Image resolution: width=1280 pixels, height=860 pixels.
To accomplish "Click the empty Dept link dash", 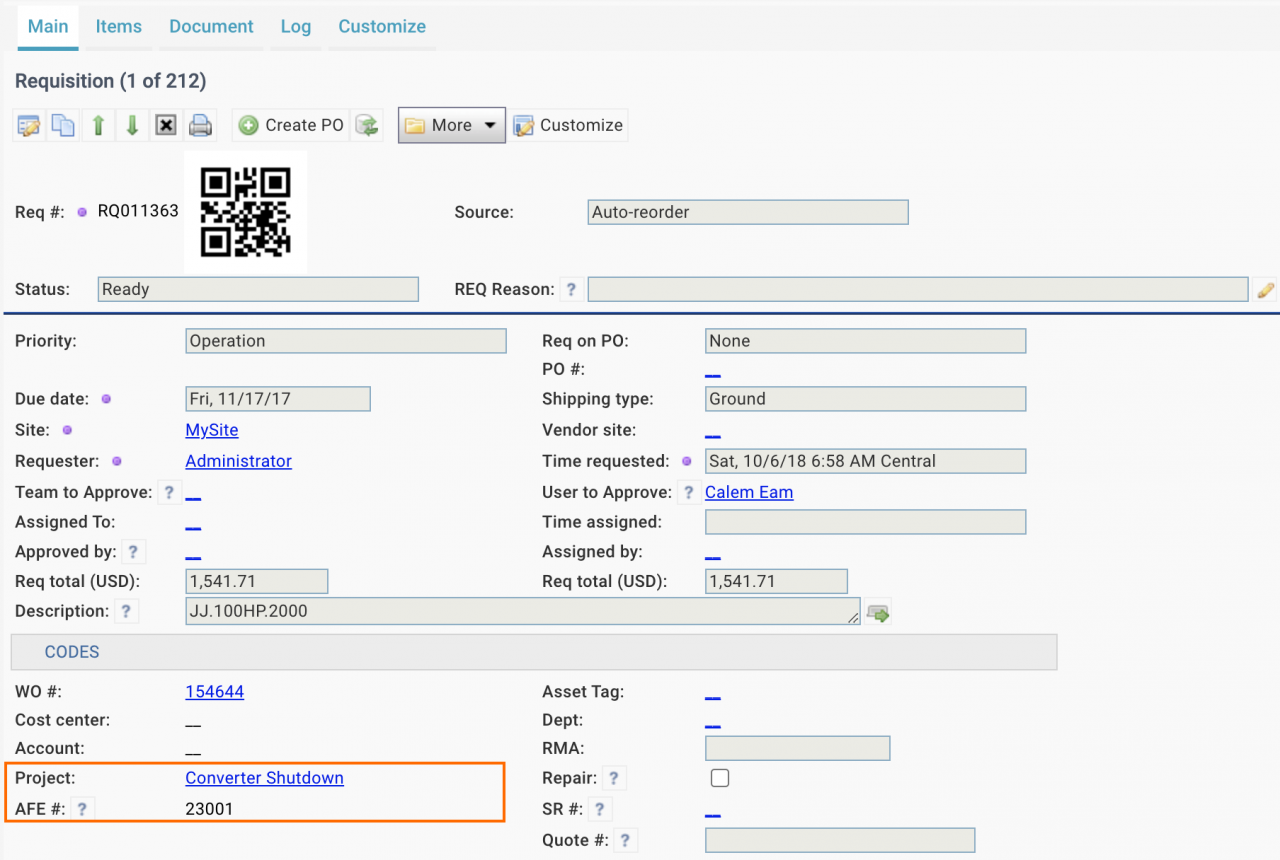I will pyautogui.click(x=713, y=723).
